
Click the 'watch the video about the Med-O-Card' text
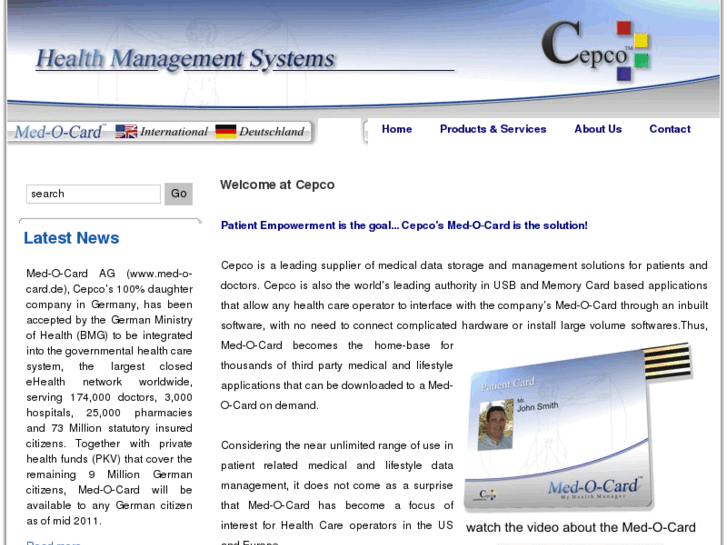coord(580,527)
